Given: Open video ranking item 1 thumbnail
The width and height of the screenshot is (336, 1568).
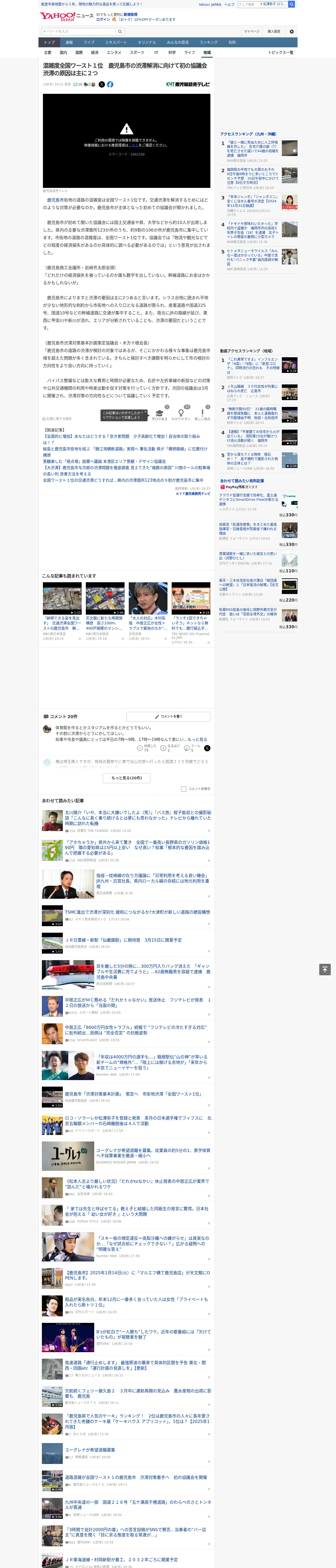Looking at the screenshot, I should (x=290, y=365).
